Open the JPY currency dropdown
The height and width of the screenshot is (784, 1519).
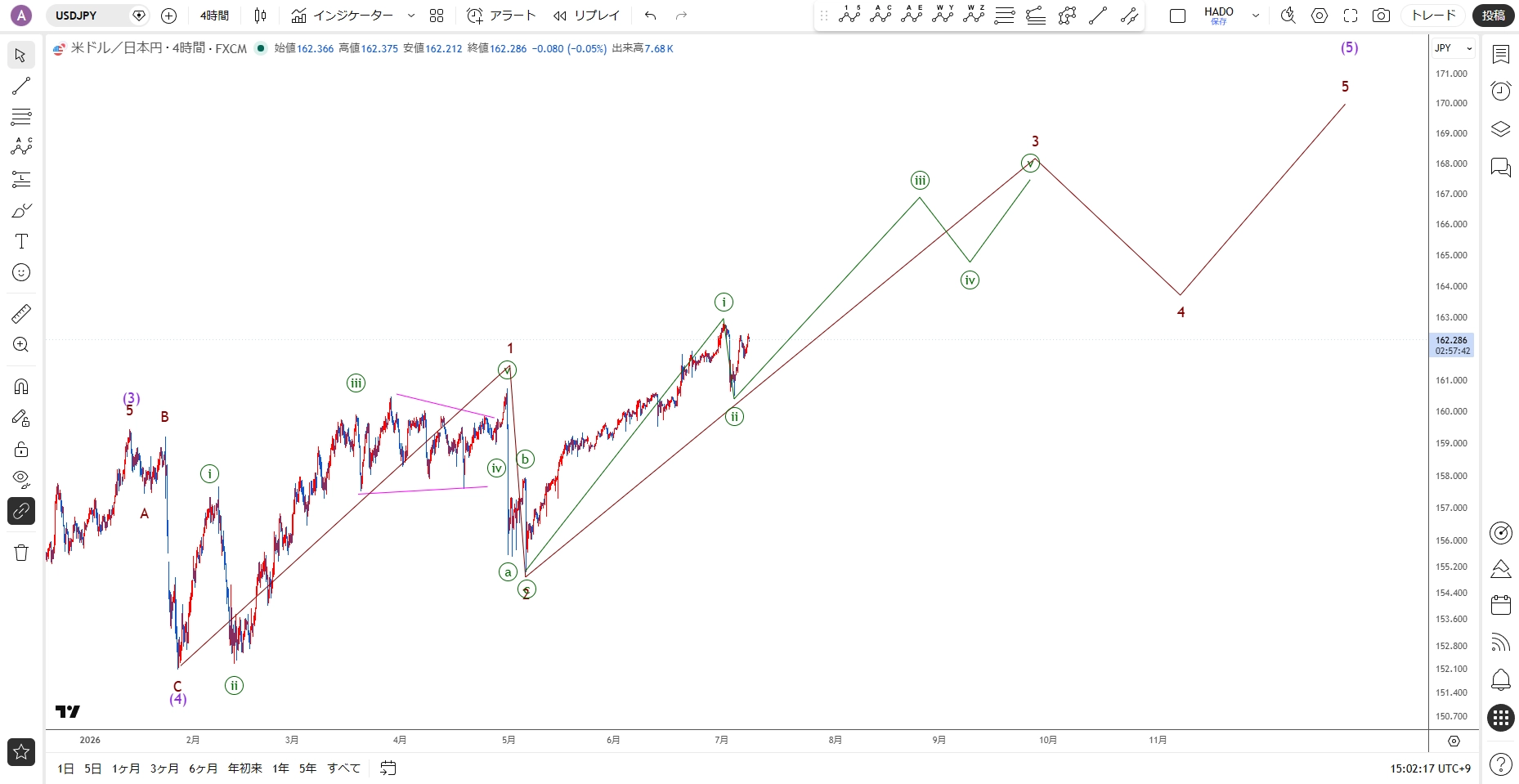point(1454,48)
